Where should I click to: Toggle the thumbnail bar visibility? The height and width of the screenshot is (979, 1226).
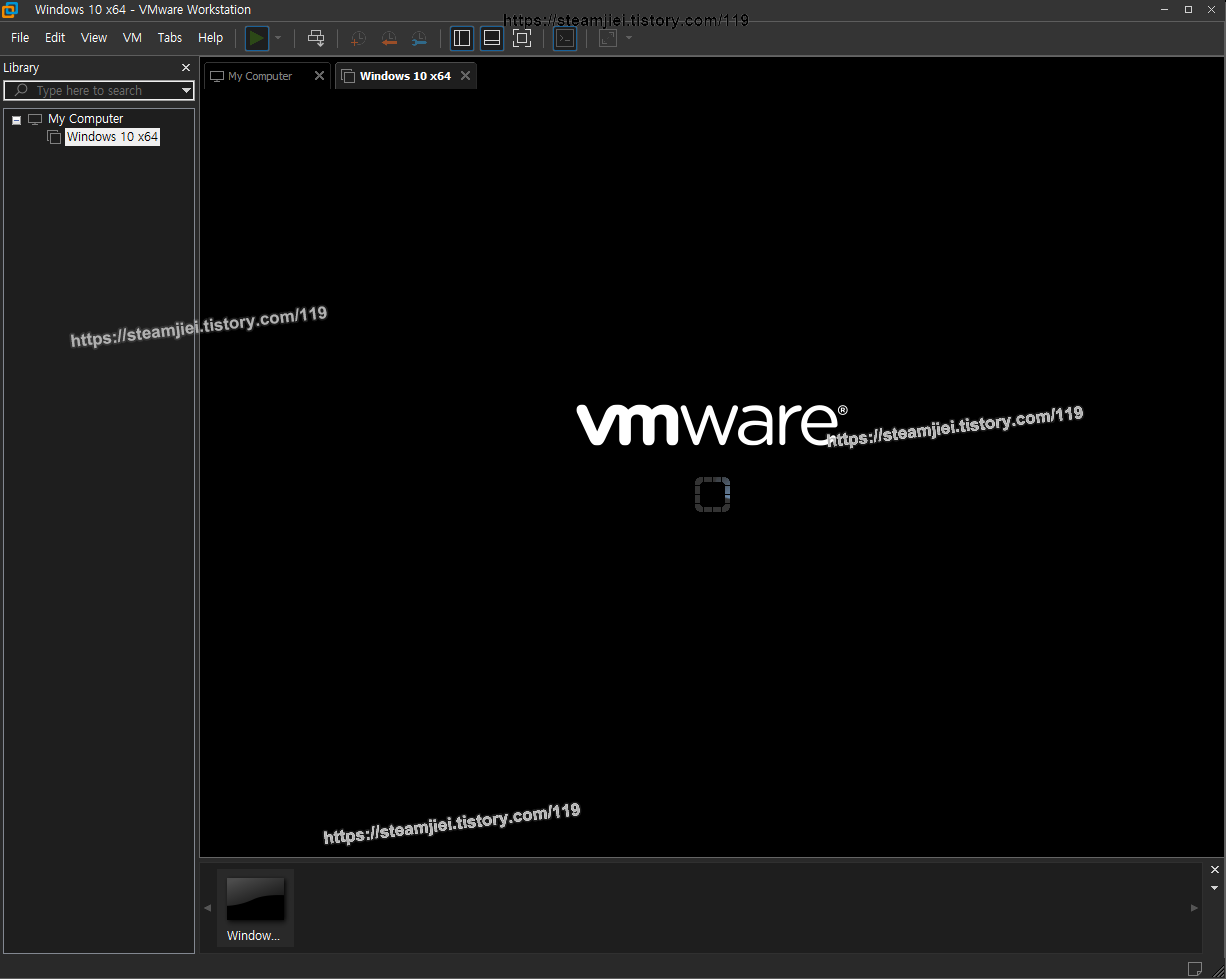[492, 37]
